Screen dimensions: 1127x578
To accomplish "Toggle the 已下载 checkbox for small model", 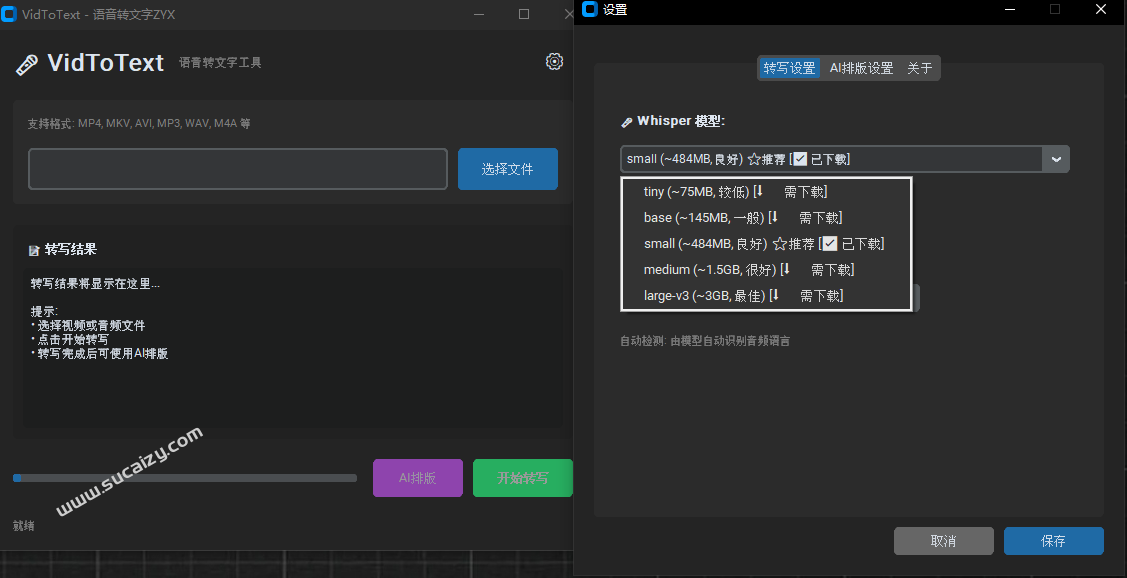I will (x=829, y=243).
